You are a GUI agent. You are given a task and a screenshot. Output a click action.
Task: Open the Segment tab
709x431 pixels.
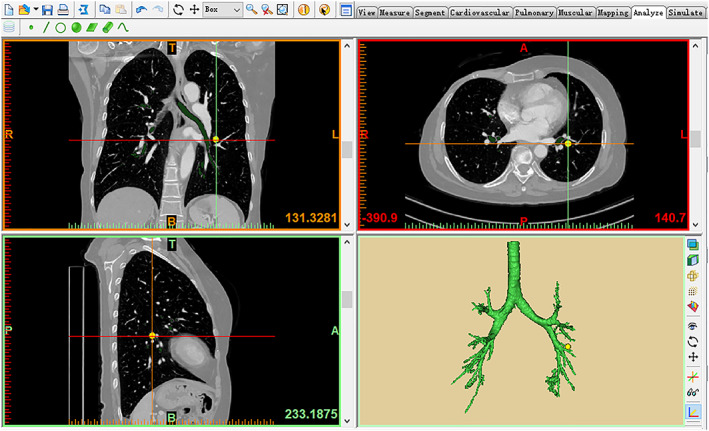click(429, 13)
